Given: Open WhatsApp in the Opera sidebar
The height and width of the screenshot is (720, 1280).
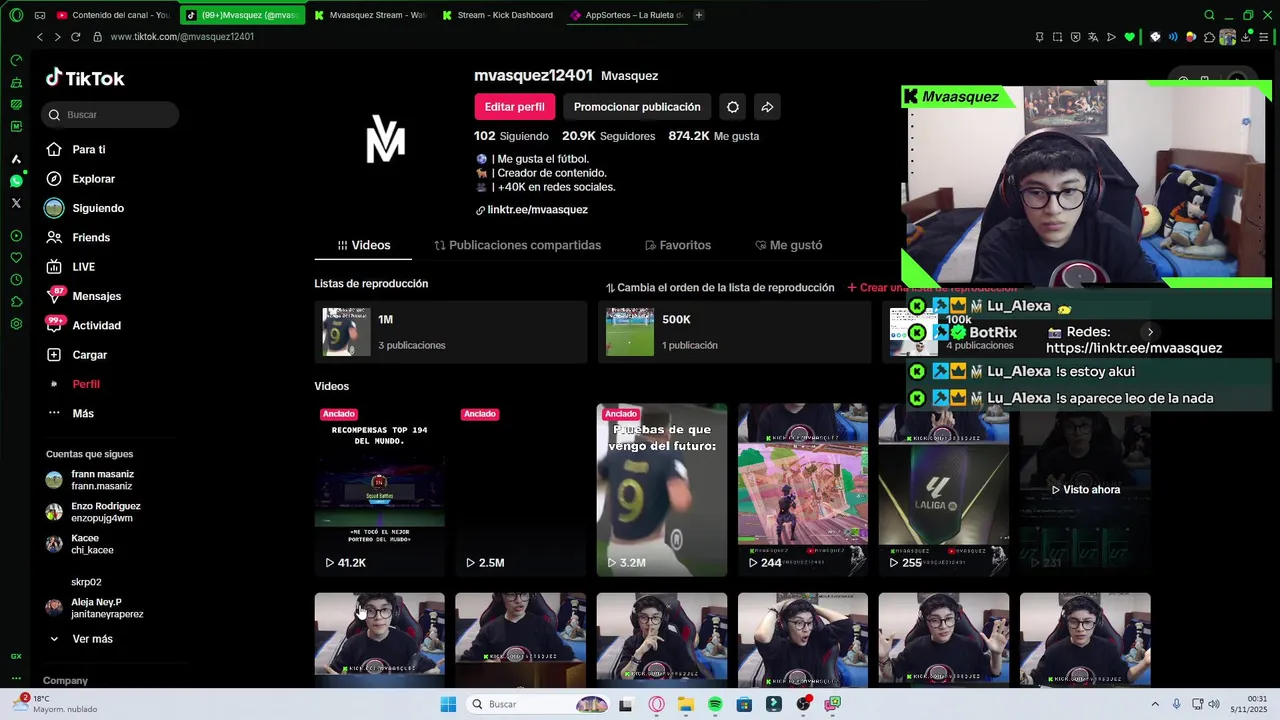Looking at the screenshot, I should tap(16, 181).
